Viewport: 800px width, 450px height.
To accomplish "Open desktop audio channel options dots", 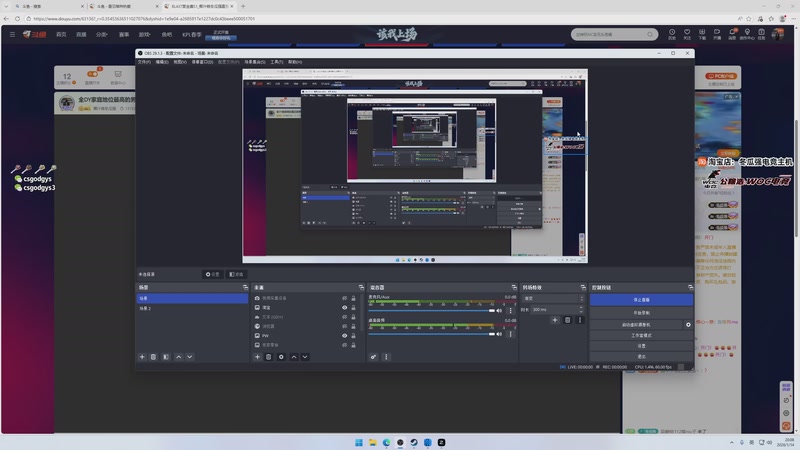I will click(510, 334).
